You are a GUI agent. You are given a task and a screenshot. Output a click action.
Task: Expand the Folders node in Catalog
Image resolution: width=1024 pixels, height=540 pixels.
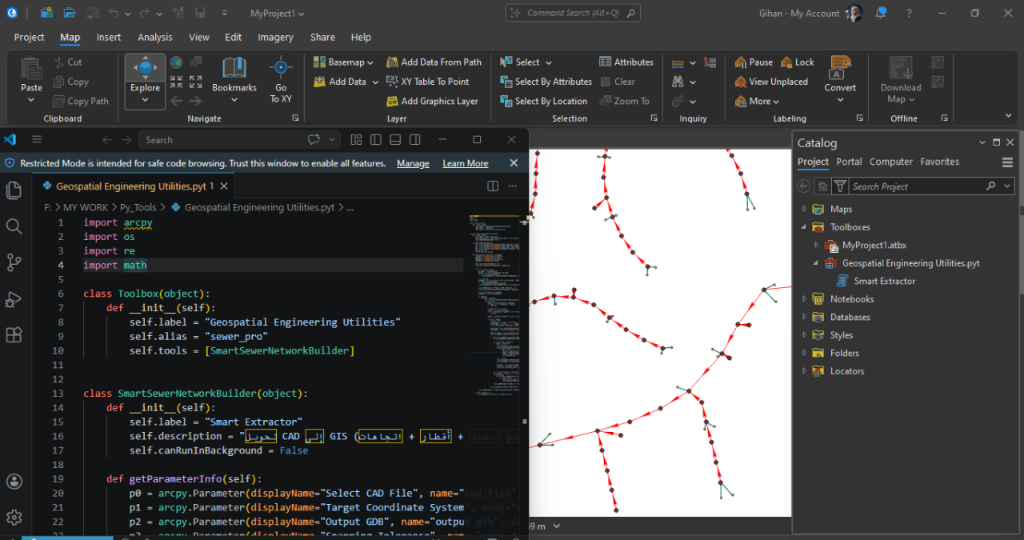click(804, 353)
